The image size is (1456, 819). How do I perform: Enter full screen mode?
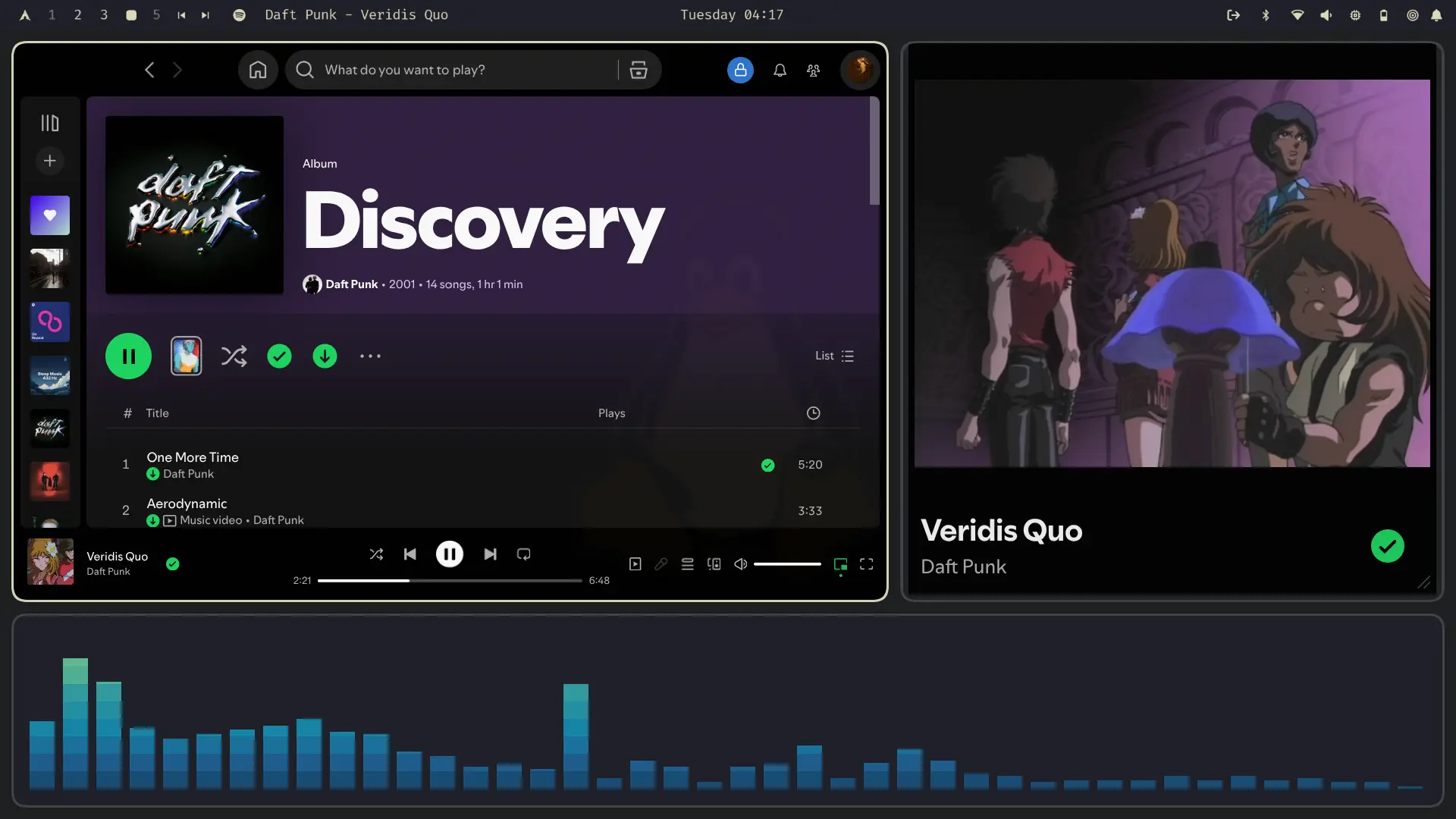tap(866, 564)
